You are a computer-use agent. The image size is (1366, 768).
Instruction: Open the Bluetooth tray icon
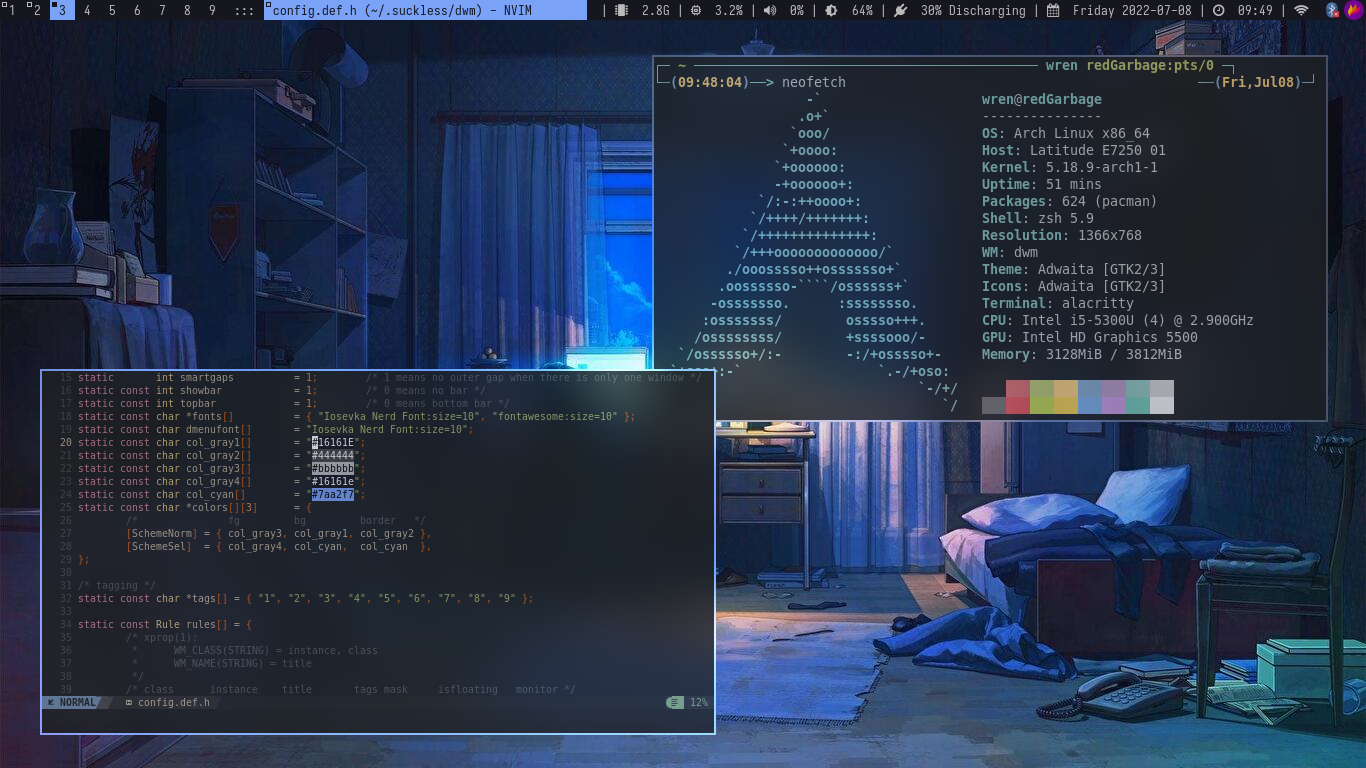[1332, 10]
